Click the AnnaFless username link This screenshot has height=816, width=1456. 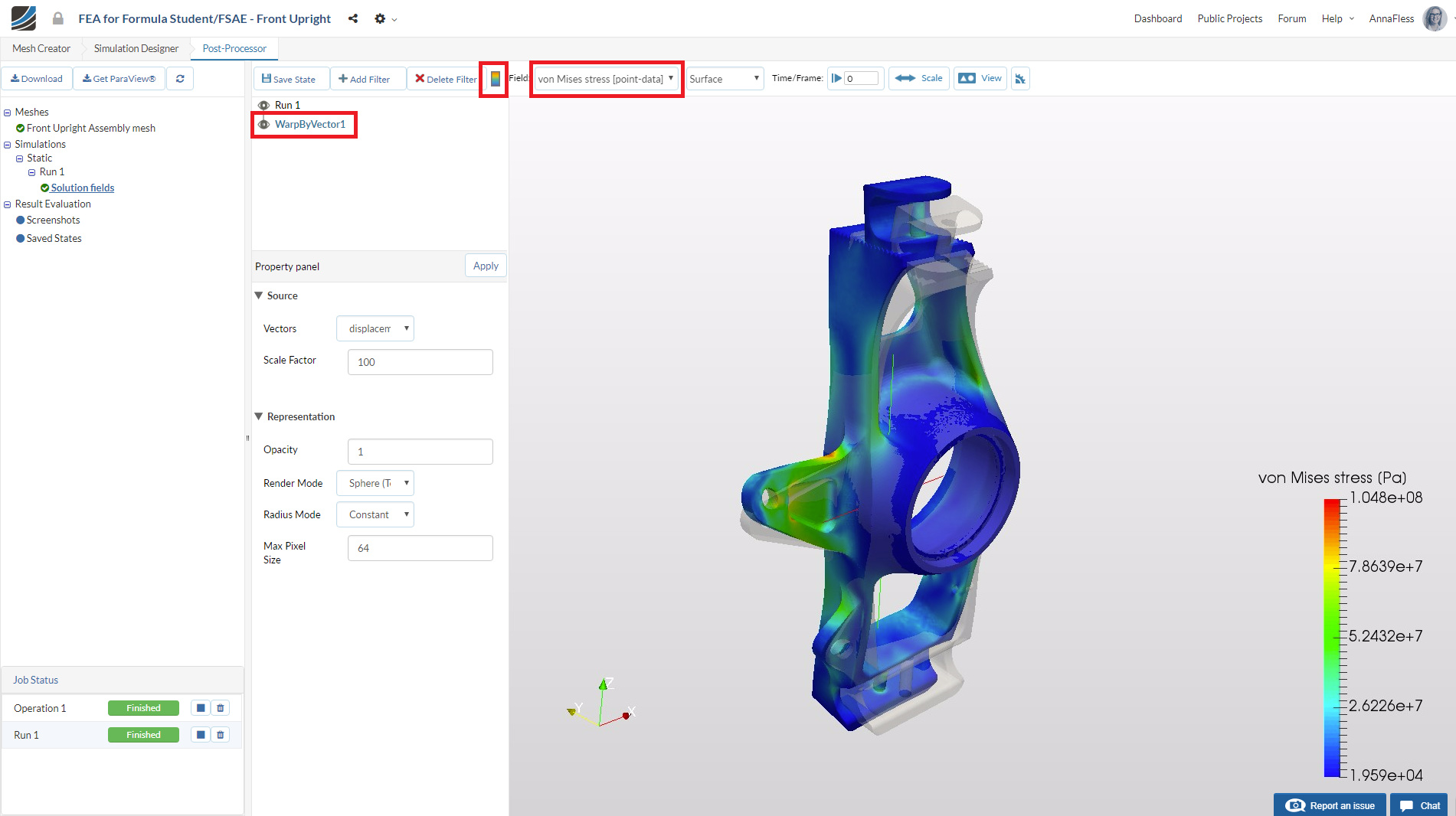click(1391, 18)
